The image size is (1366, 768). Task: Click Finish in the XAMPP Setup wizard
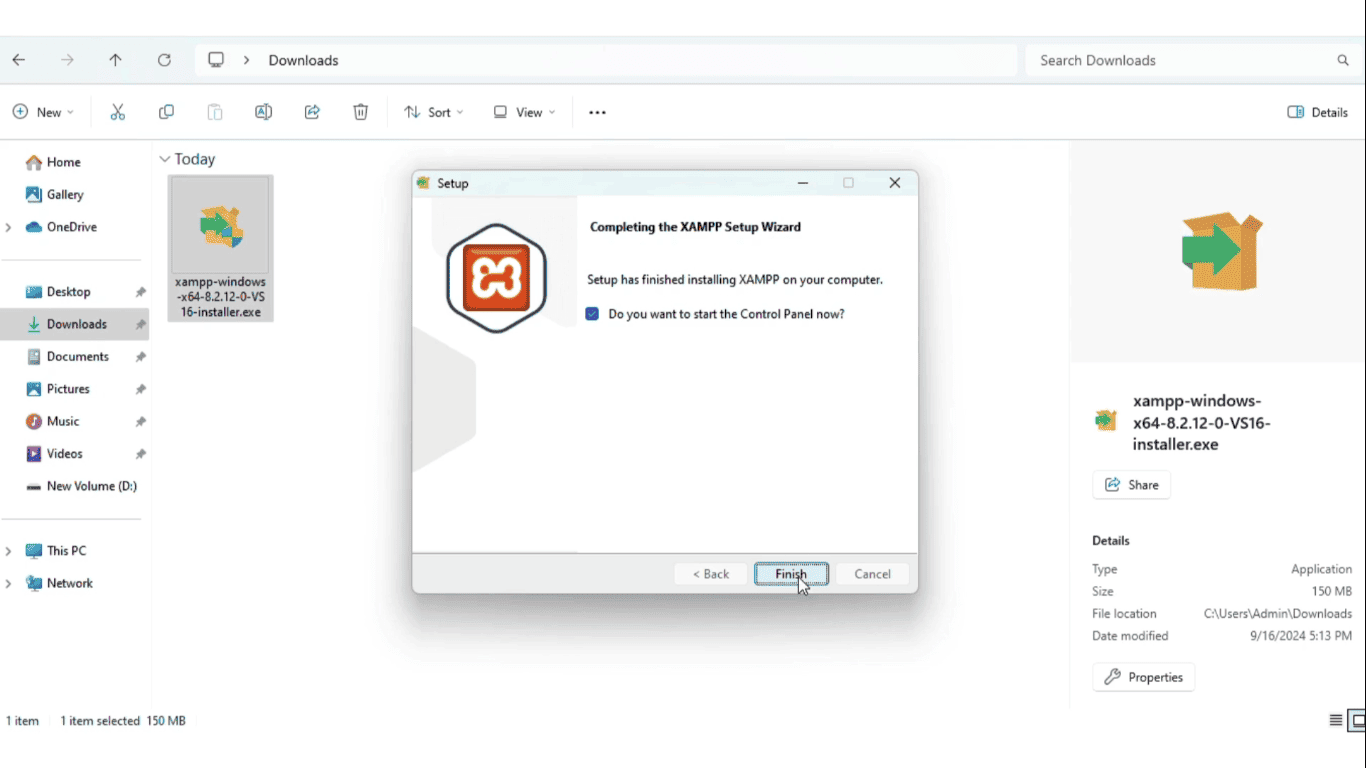click(791, 574)
